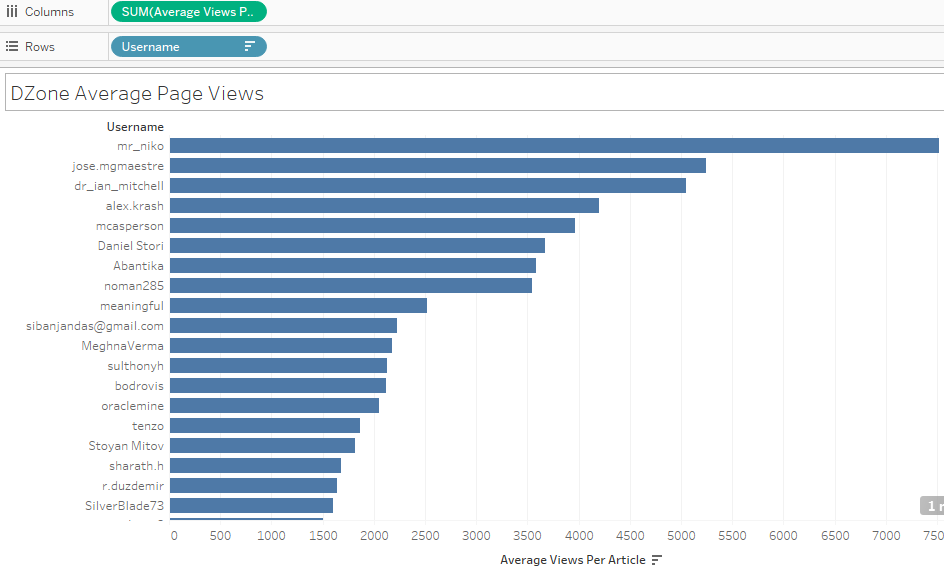The width and height of the screenshot is (944, 571).
Task: Select the Stoyan Mitov bar
Action: click(x=262, y=445)
